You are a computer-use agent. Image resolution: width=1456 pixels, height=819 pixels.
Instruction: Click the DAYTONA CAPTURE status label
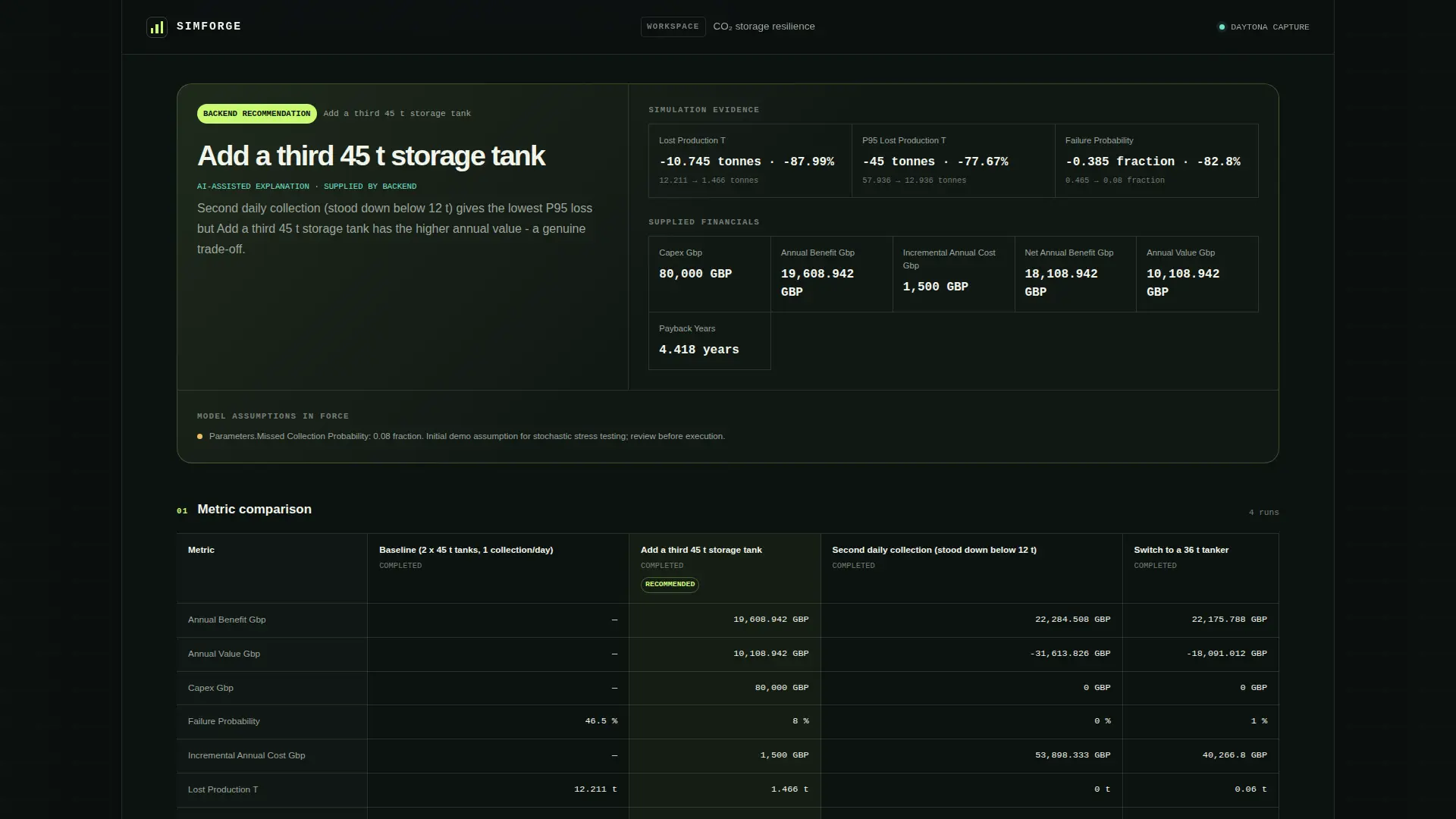1269,27
